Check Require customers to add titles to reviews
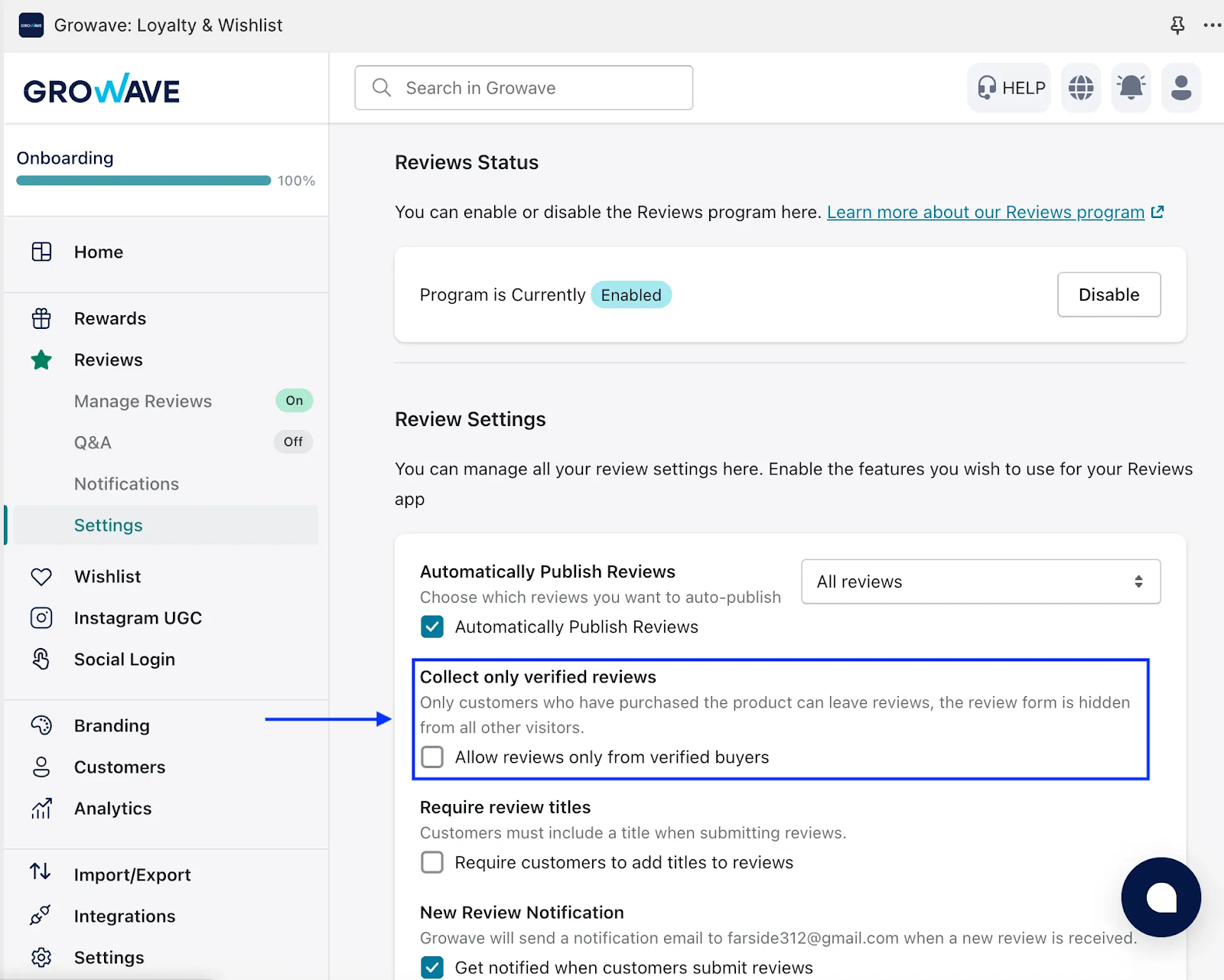1224x980 pixels. 432,862
